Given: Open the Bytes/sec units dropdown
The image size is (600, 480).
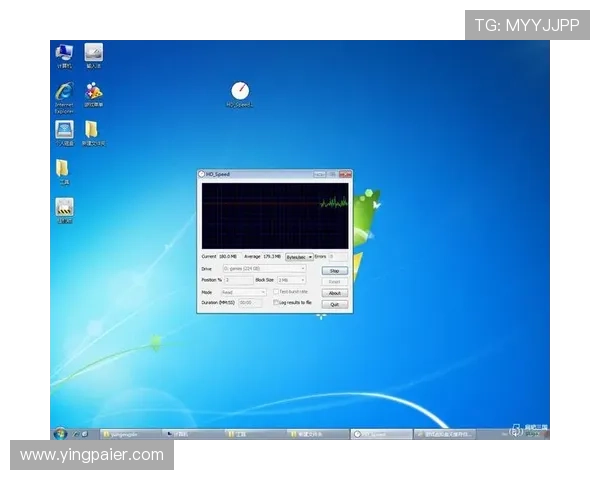Looking at the screenshot, I should [x=299, y=256].
